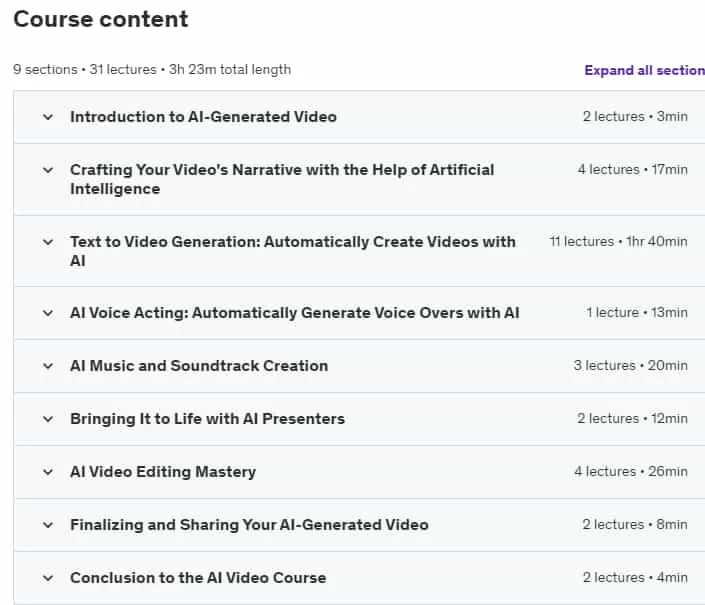Expand the Crafting Your Video's Narrative chevron
This screenshot has width=705, height=605.
48,170
